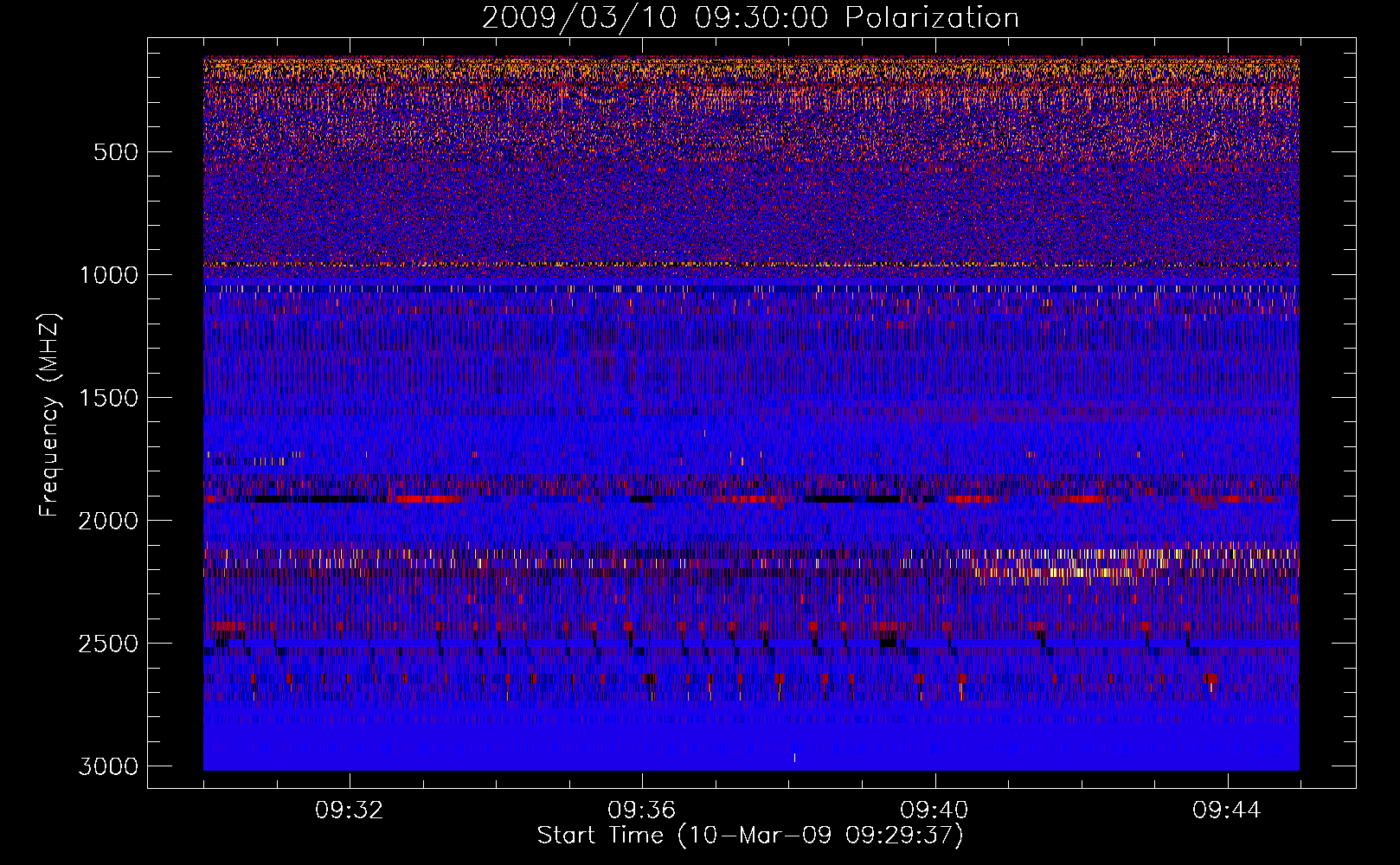Click the 09:32 time tick label

click(x=349, y=811)
